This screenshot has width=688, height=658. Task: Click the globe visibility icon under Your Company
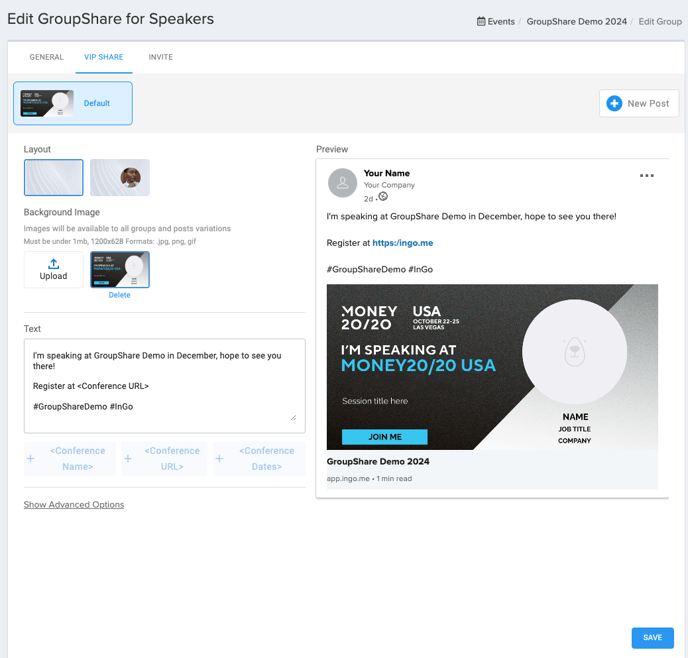tap(383, 197)
